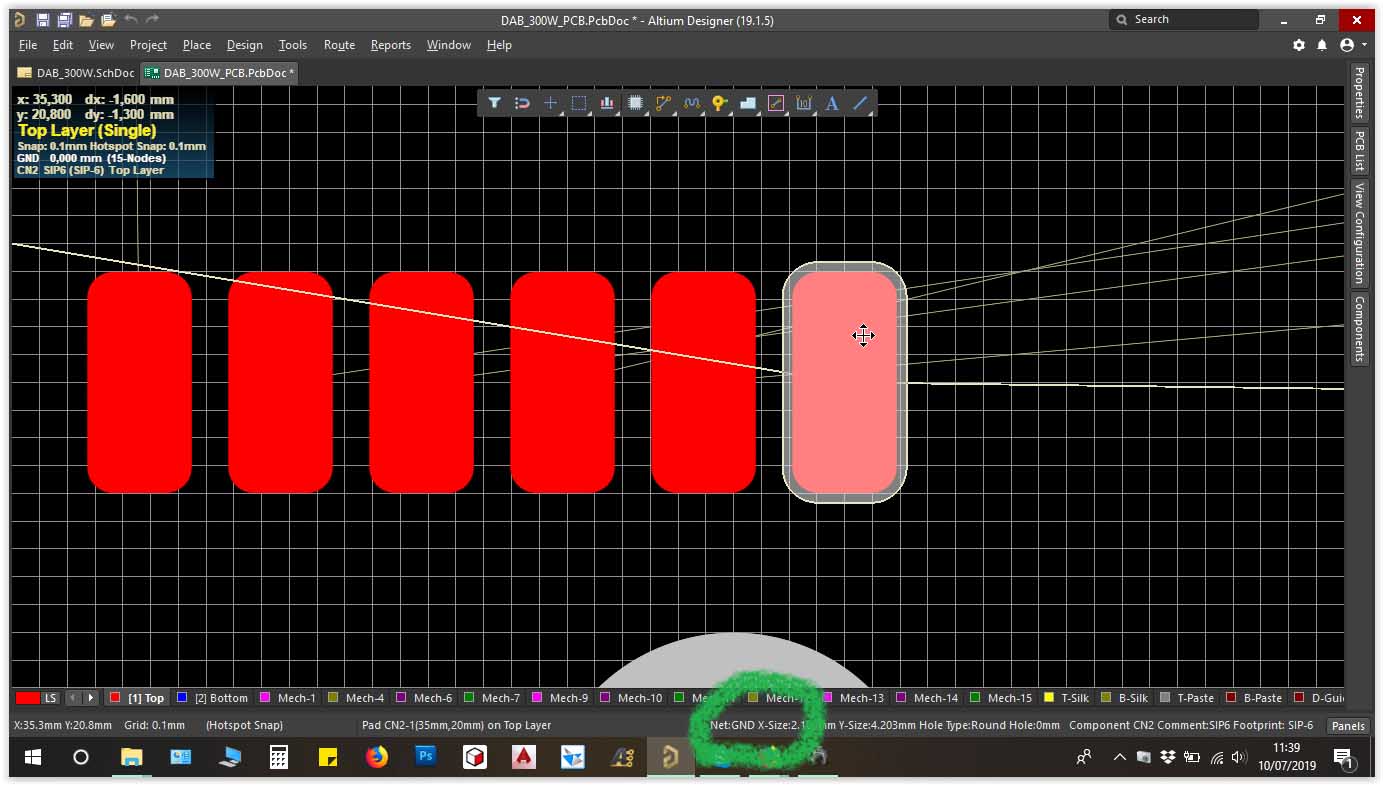This screenshot has height=785, width=1383.
Task: Click the align objects bar-chart icon
Action: pyautogui.click(x=607, y=103)
